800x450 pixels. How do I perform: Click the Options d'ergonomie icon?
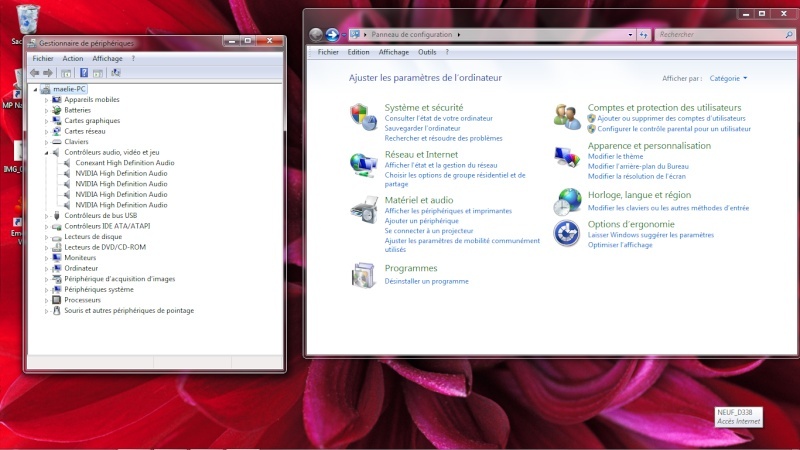click(566, 233)
